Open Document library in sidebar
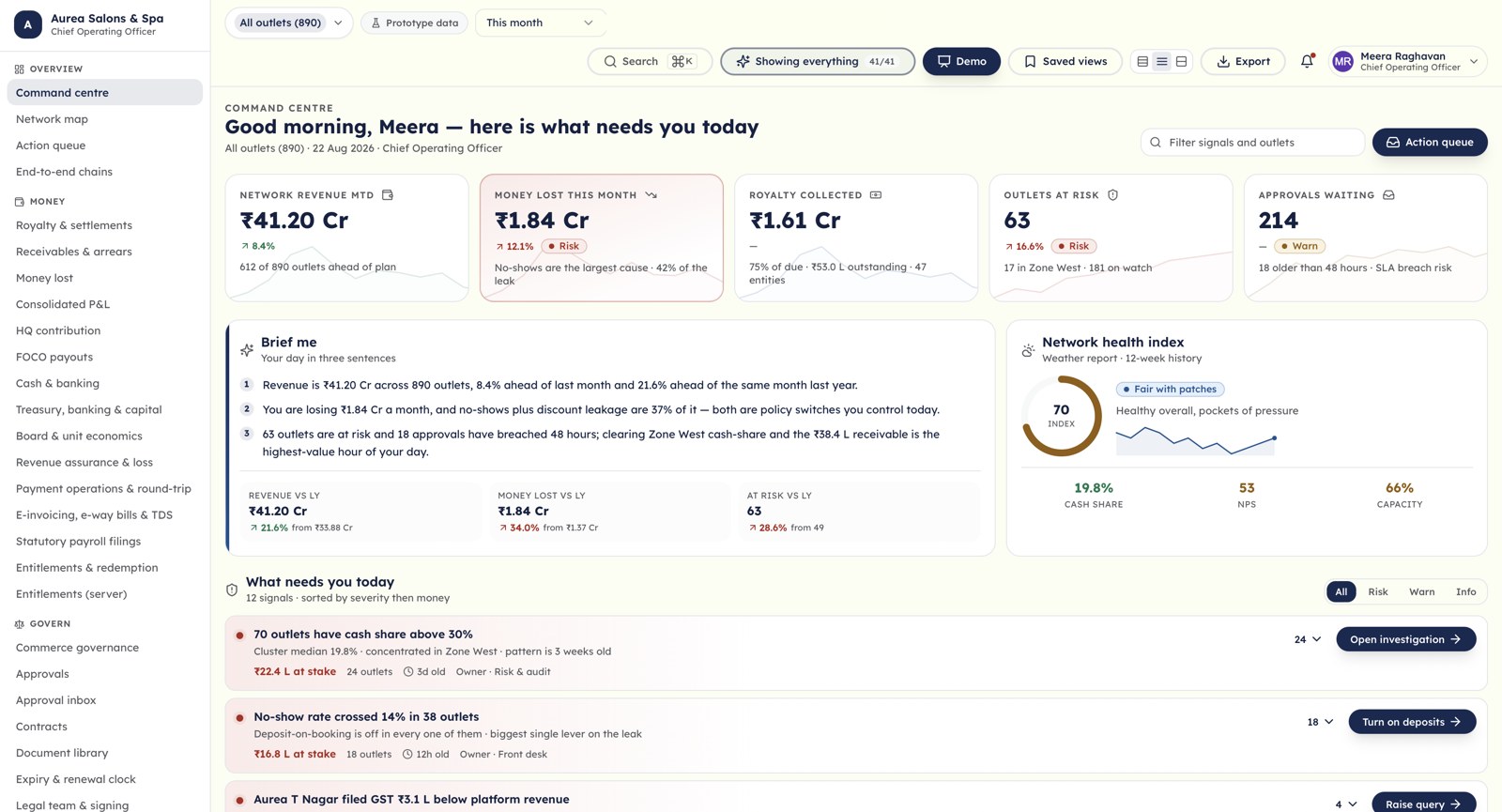This screenshot has width=1502, height=812. click(104, 753)
